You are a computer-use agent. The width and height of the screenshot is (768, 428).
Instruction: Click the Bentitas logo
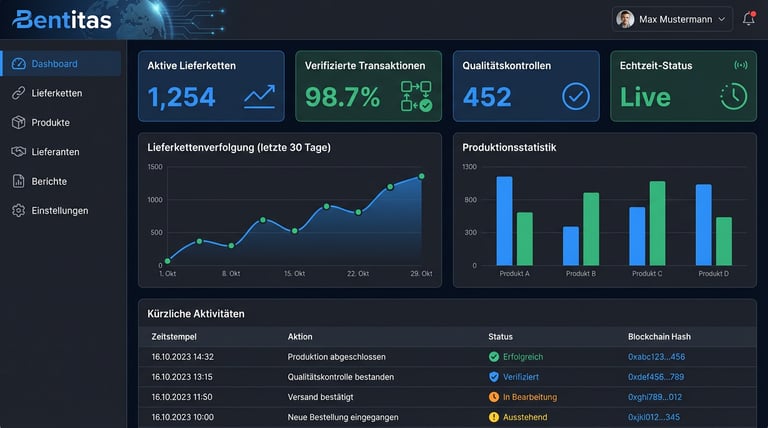click(62, 20)
